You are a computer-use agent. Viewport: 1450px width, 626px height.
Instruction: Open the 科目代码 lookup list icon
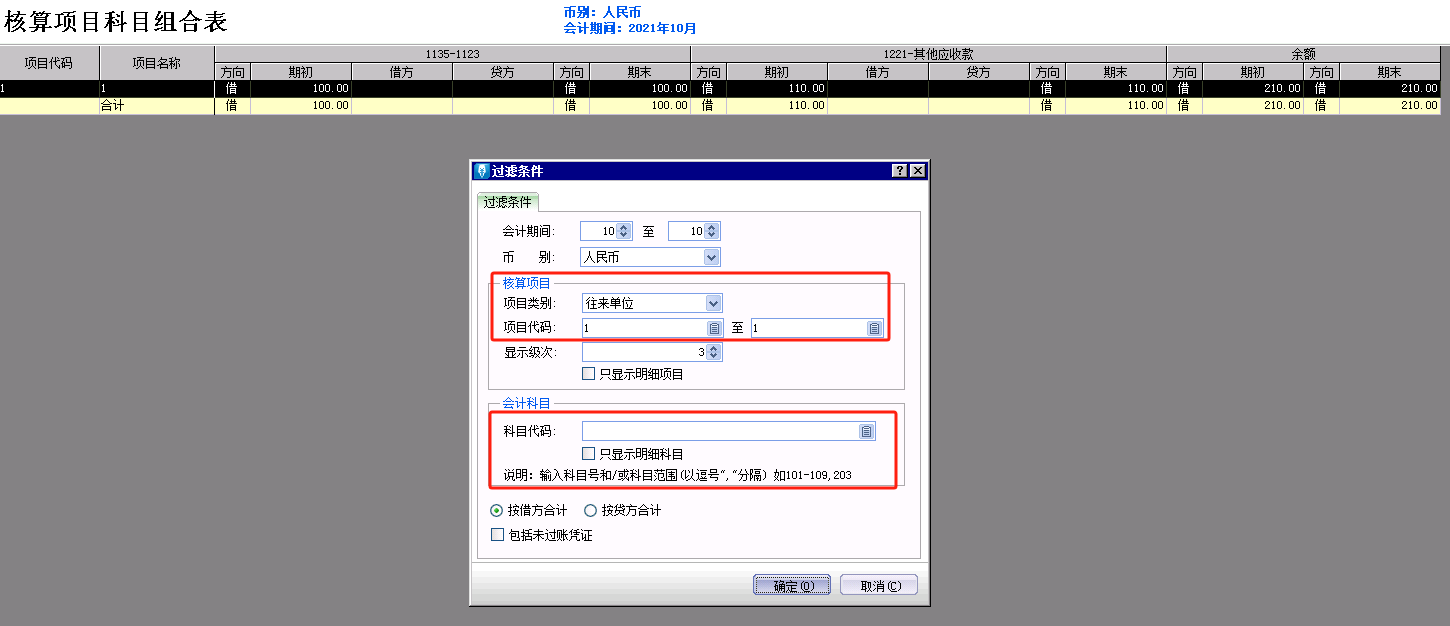[867, 431]
